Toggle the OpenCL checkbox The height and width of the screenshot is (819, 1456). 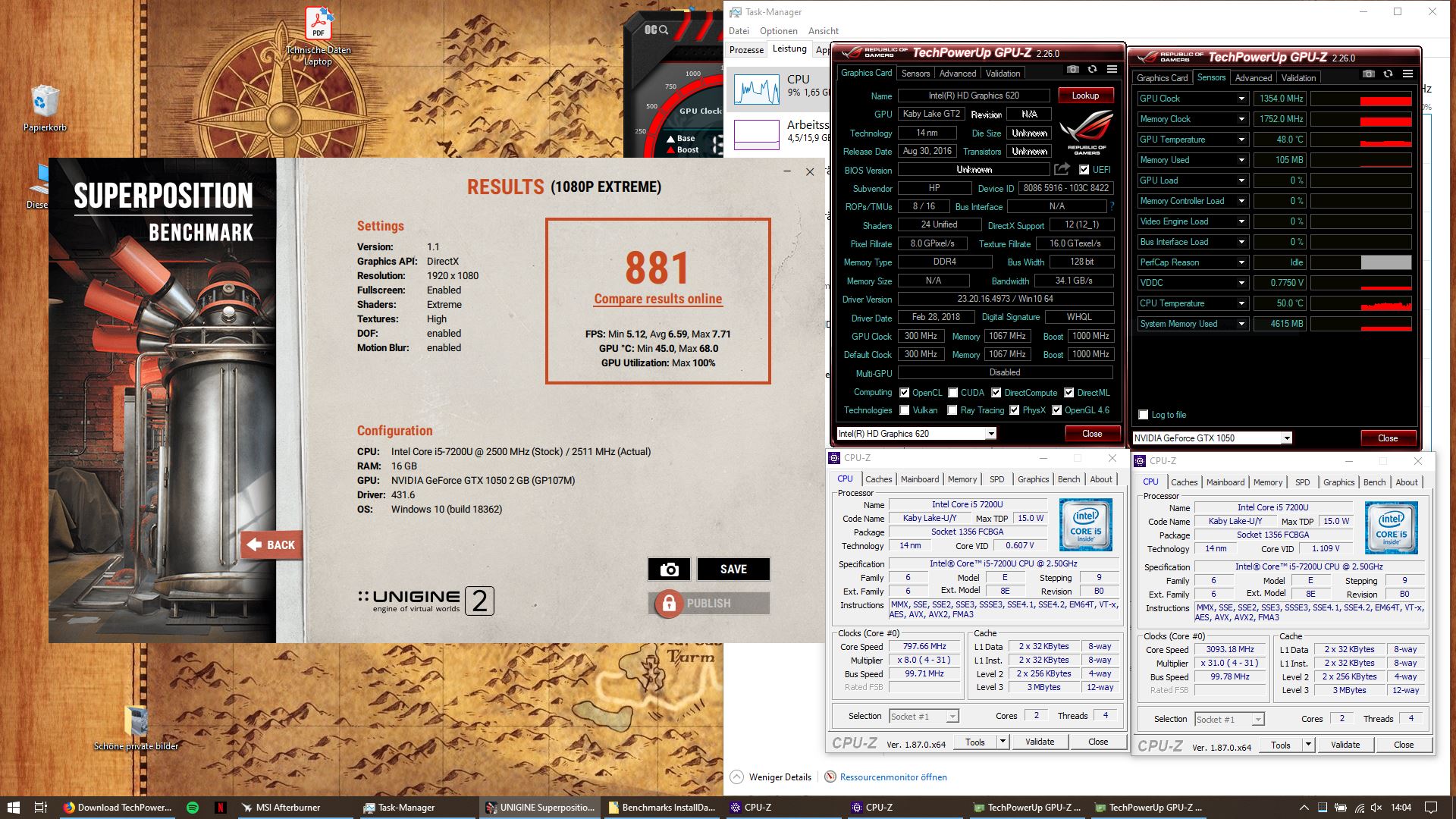click(904, 393)
